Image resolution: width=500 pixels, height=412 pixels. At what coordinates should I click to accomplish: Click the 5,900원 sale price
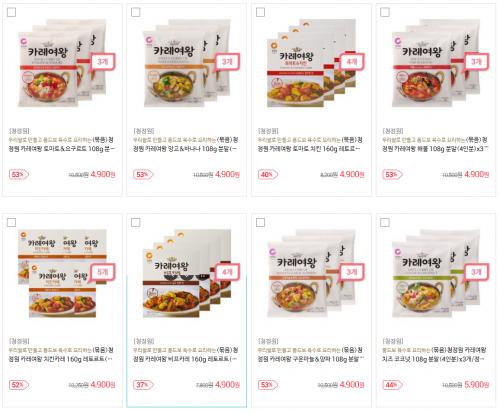[x=477, y=385]
